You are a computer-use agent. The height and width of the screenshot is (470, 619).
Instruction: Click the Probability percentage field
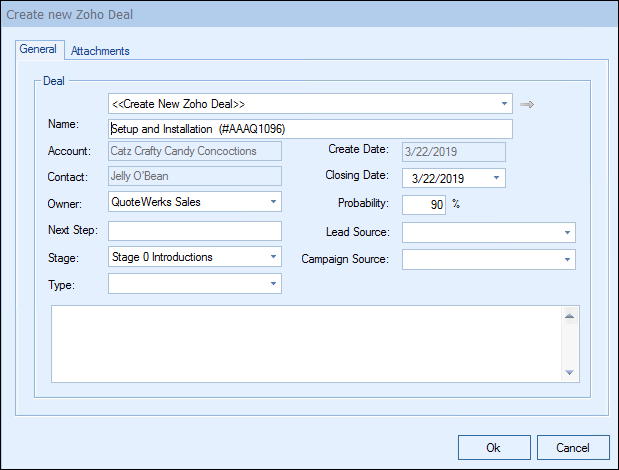coord(424,205)
